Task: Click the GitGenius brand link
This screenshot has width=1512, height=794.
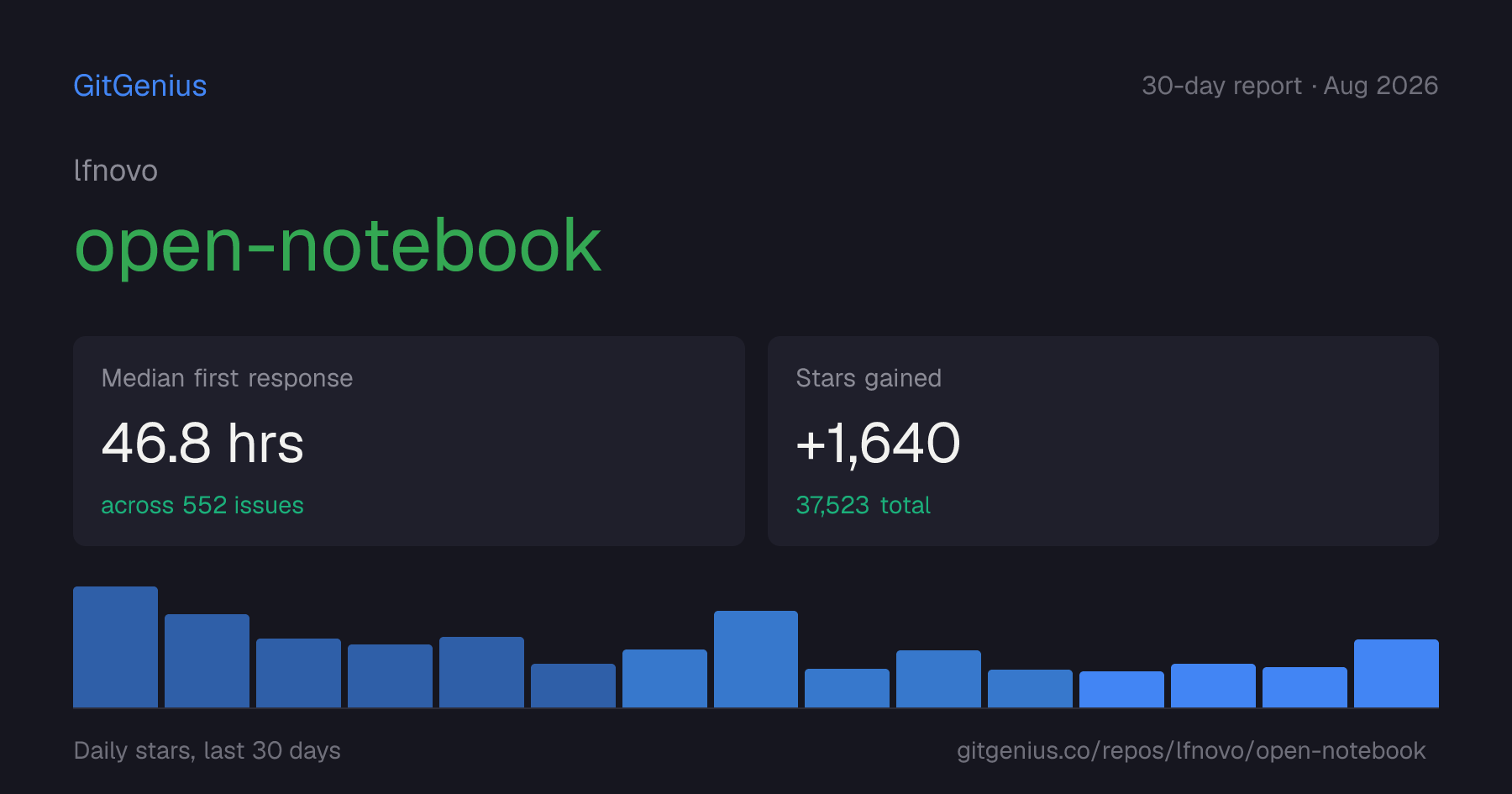Action: point(140,86)
